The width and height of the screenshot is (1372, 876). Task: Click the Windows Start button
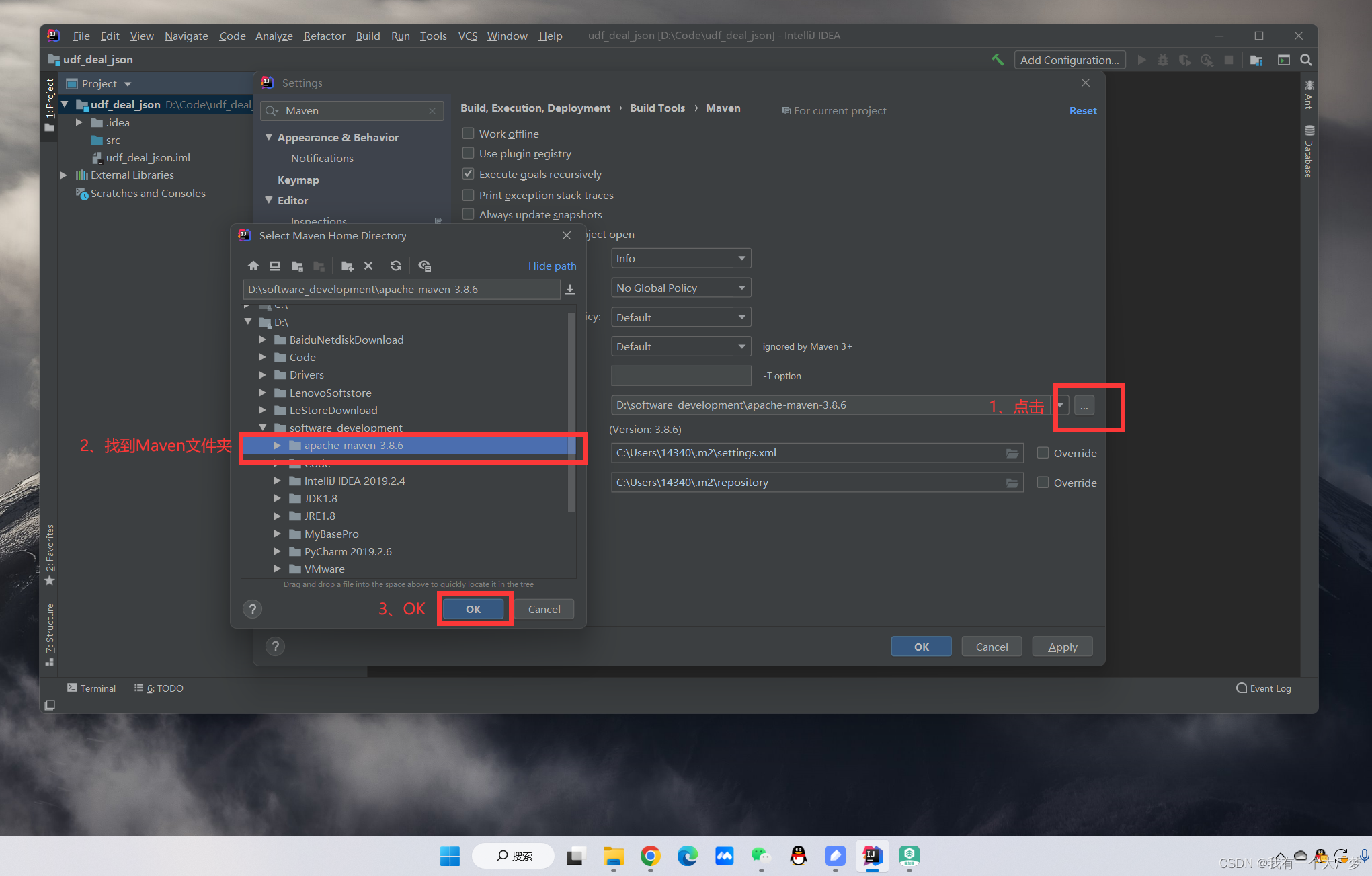450,856
